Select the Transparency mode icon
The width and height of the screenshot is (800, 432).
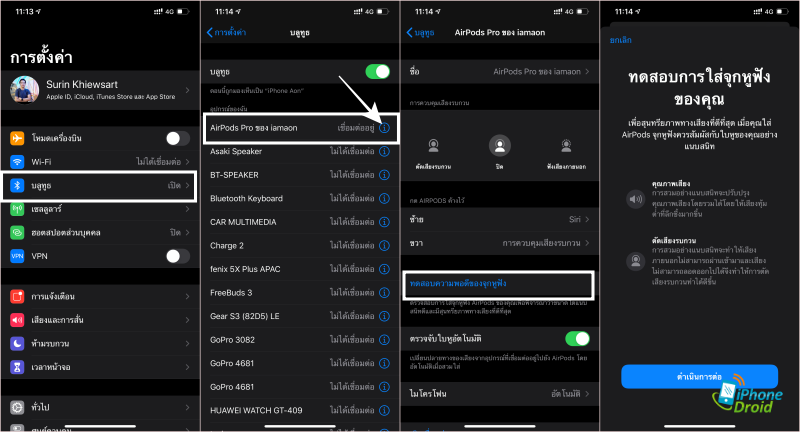(x=566, y=146)
